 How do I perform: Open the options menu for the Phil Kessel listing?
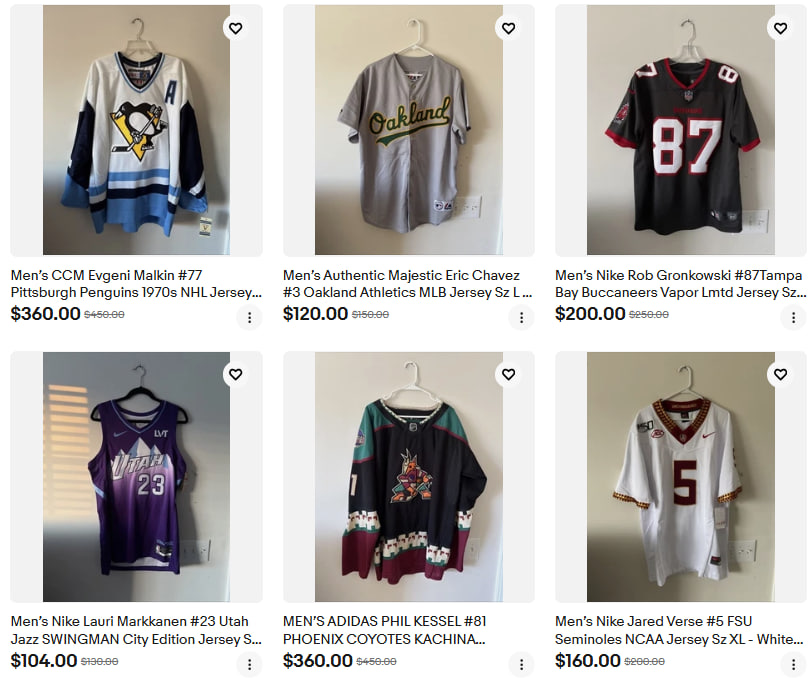coord(521,662)
